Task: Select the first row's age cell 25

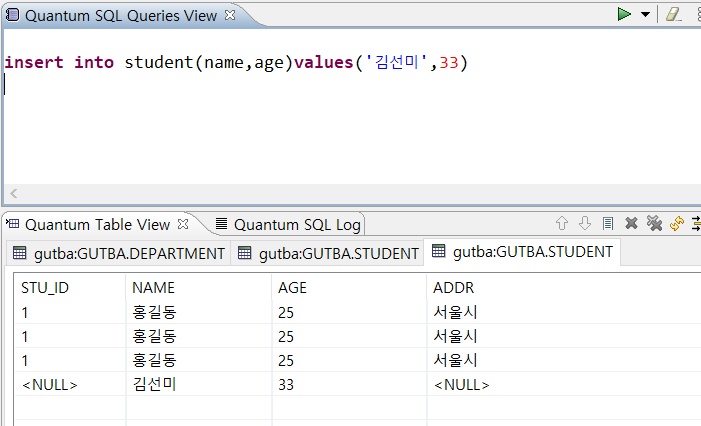Action: pos(350,312)
